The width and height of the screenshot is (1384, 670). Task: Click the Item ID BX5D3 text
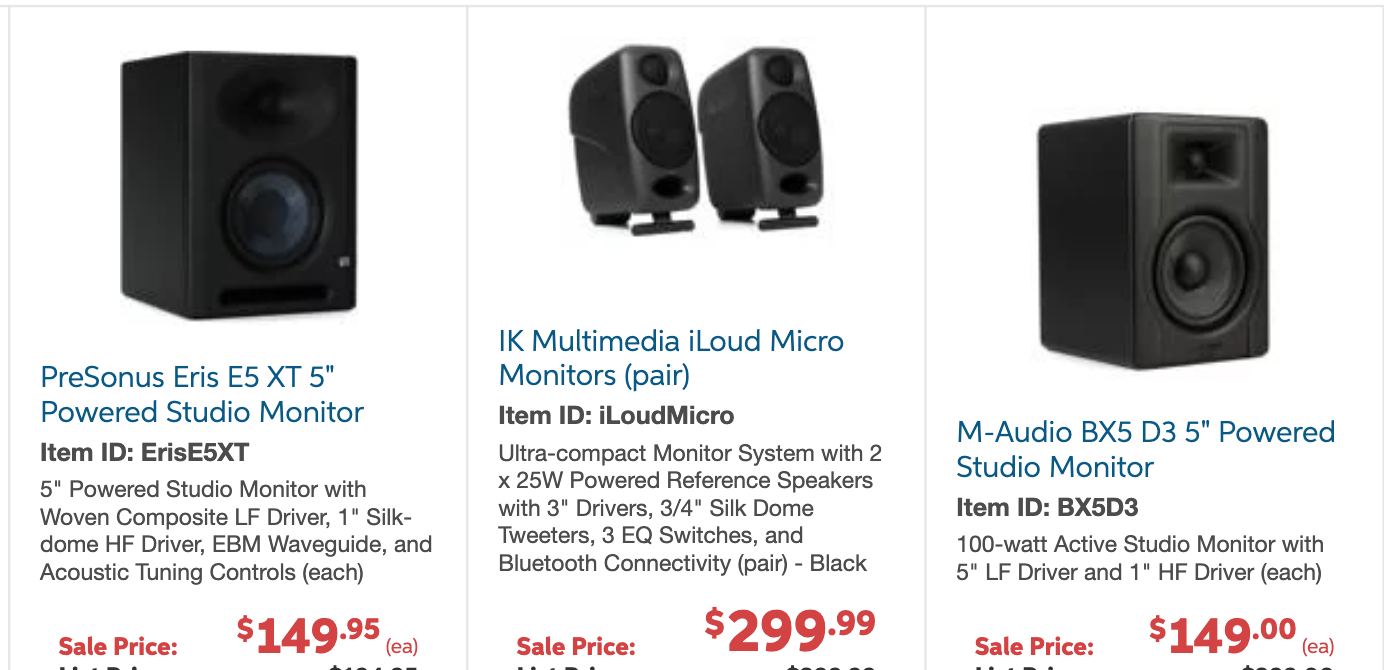1047,508
